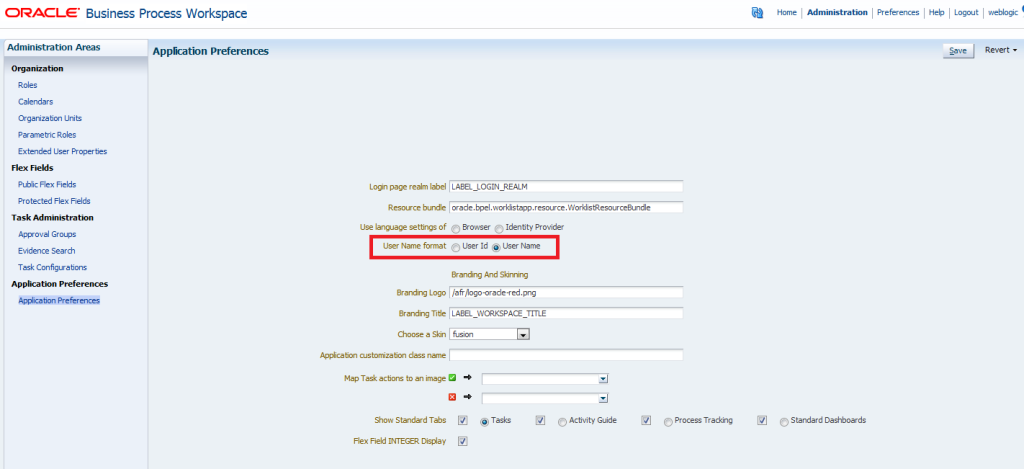Open Roles in Organization

click(27, 85)
